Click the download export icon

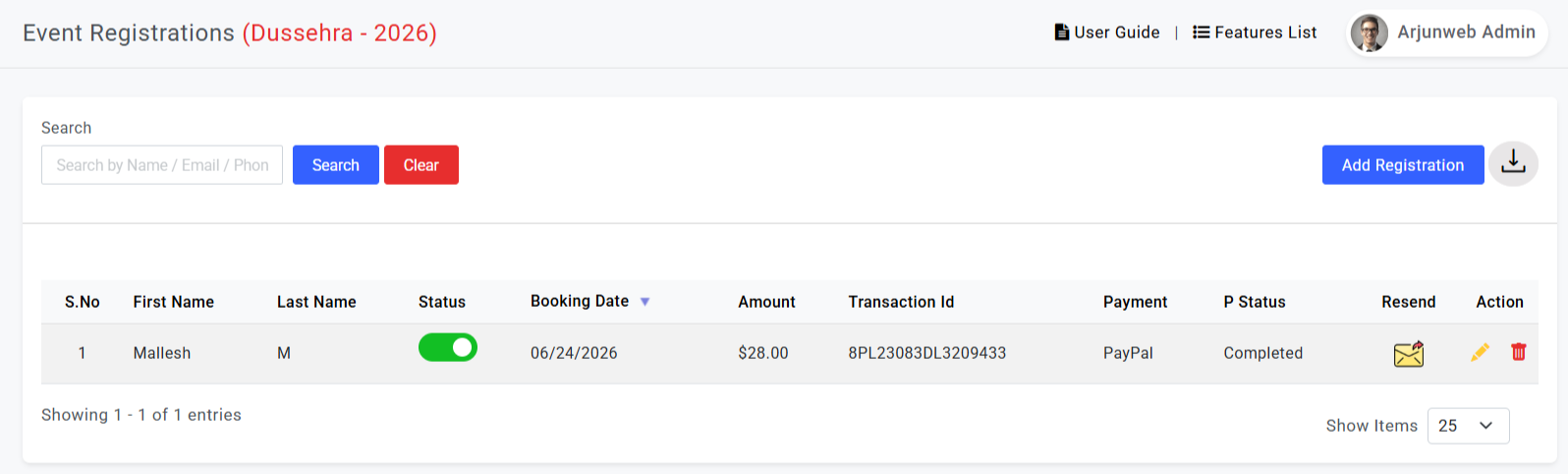pos(1513,164)
